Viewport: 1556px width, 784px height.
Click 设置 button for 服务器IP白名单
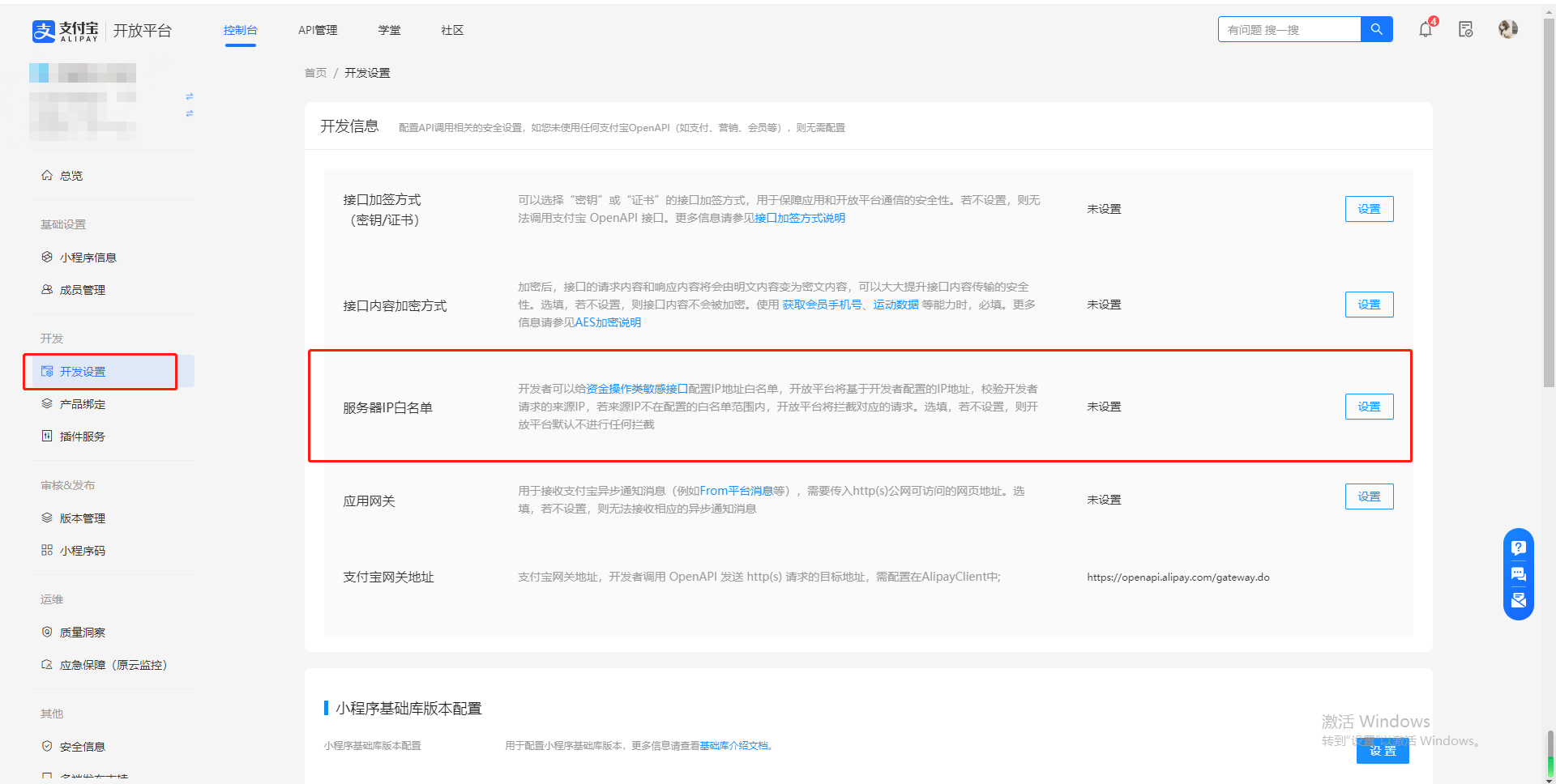(1369, 407)
